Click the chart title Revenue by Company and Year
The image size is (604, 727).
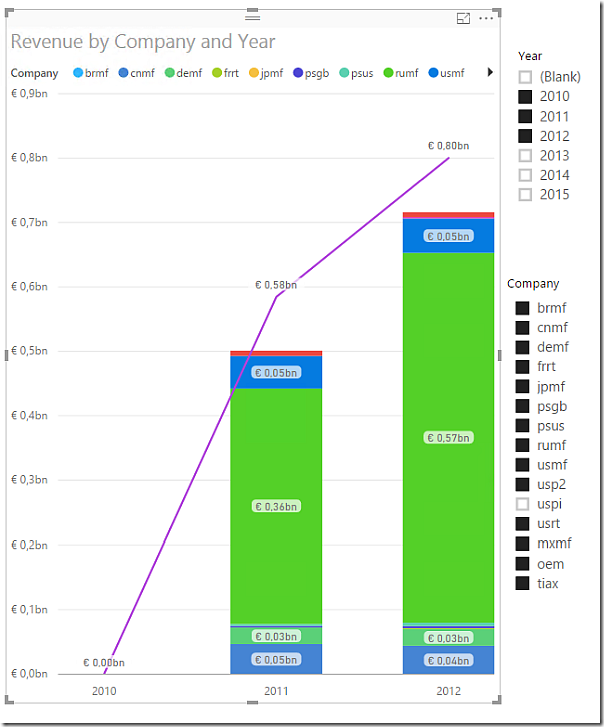143,42
